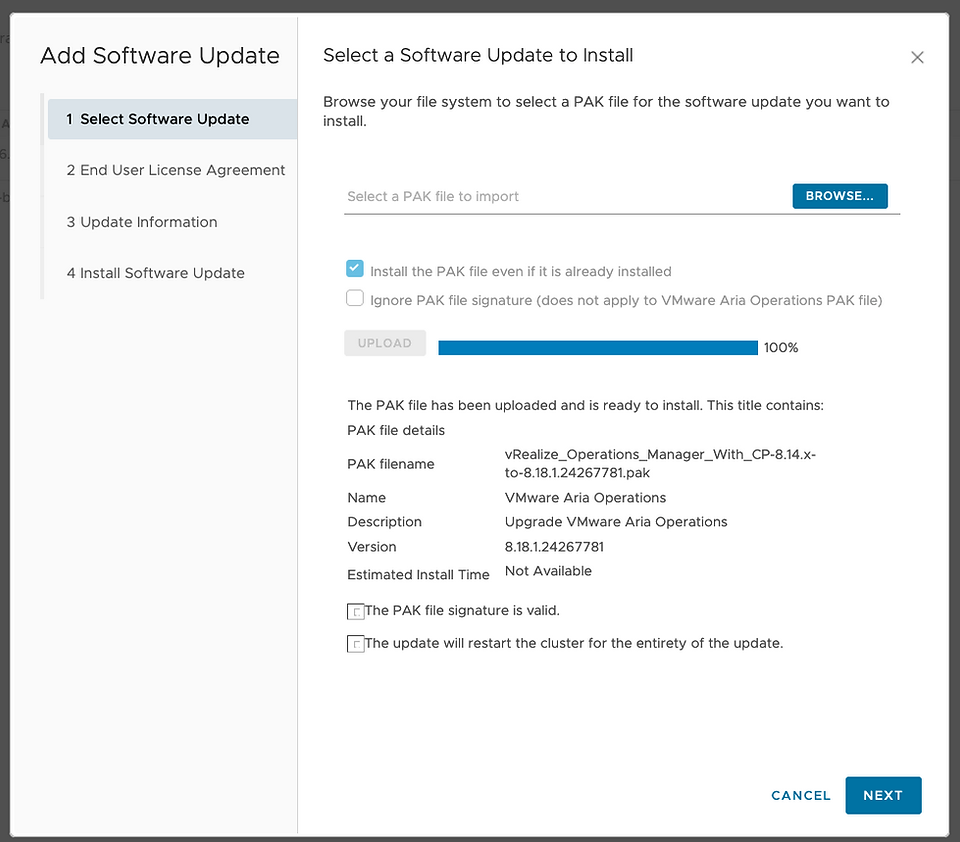Viewport: 960px width, 842px height.
Task: Click the Upgrade VMware Aria Operations description
Action: tap(616, 522)
